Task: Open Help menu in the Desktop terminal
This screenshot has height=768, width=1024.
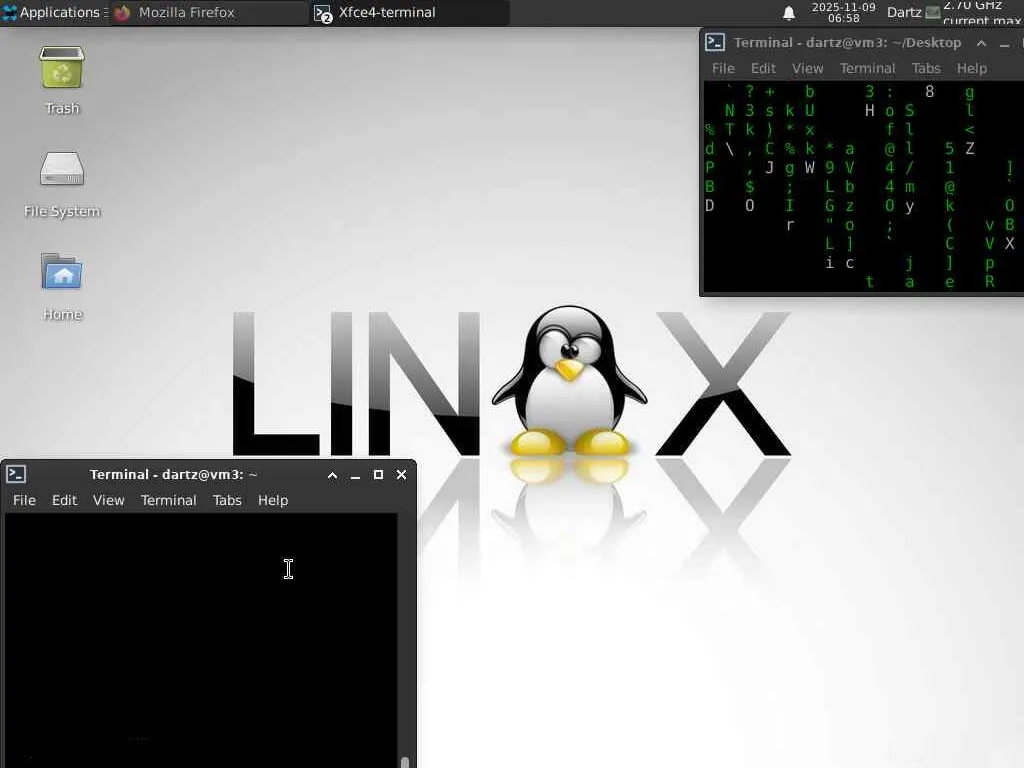Action: coord(972,68)
